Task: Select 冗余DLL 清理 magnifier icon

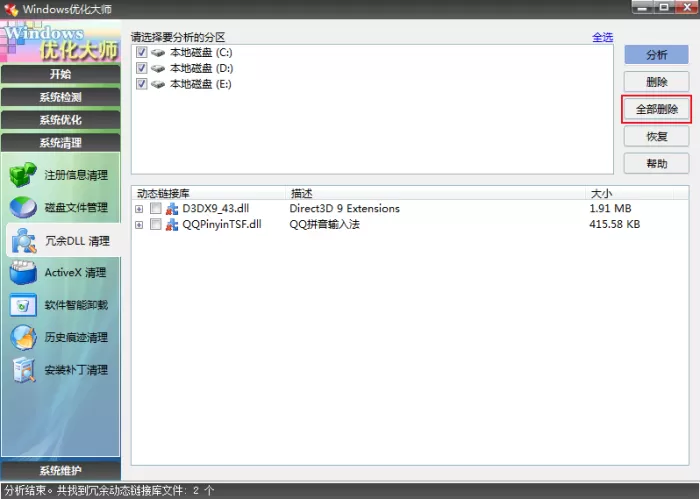Action: 24,241
